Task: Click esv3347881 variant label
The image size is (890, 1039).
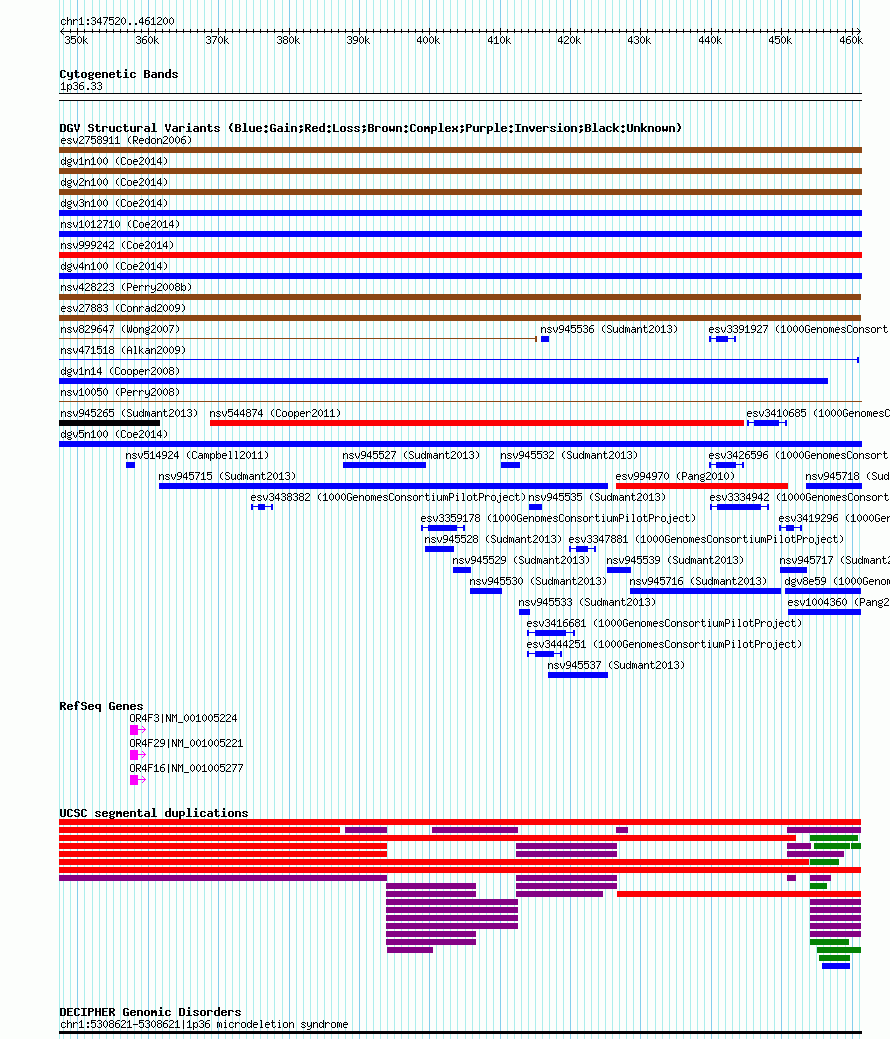Action: (706, 539)
